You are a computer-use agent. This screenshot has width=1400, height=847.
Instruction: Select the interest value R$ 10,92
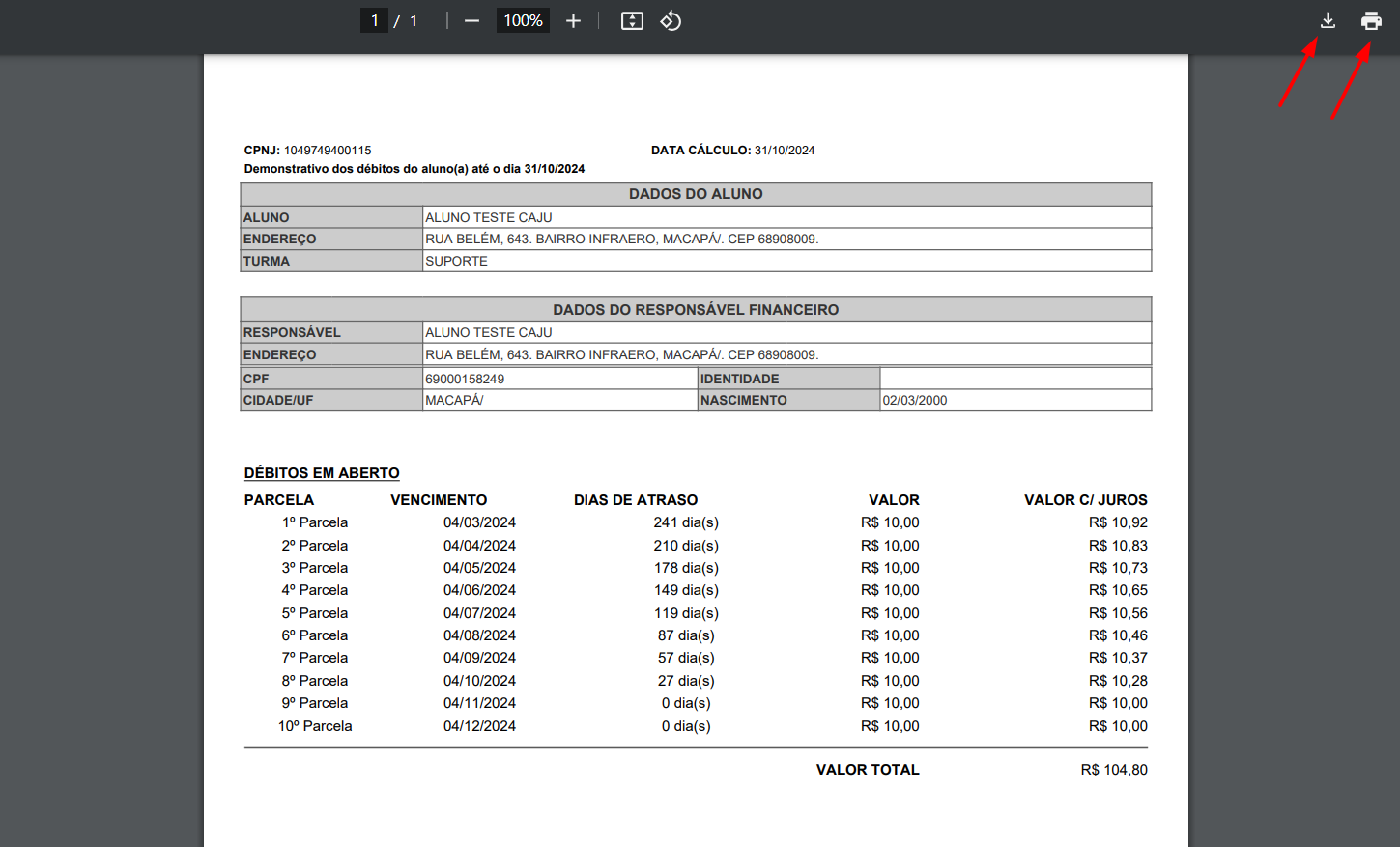tap(1118, 522)
